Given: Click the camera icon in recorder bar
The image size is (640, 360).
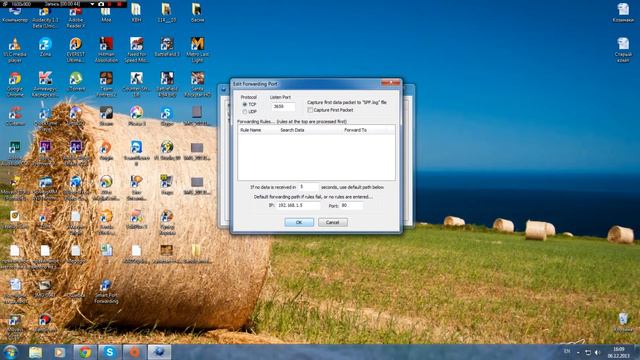Looking at the screenshot, I should coord(101,4).
